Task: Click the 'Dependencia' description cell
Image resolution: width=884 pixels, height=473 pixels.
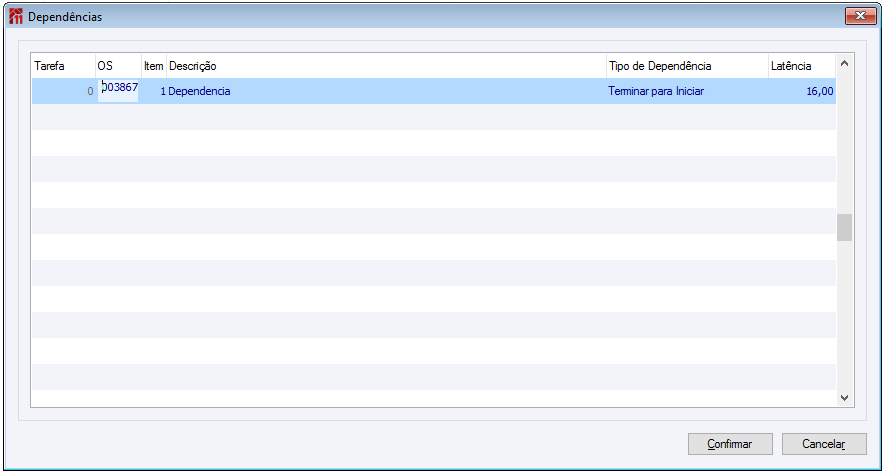Action: tap(387, 91)
